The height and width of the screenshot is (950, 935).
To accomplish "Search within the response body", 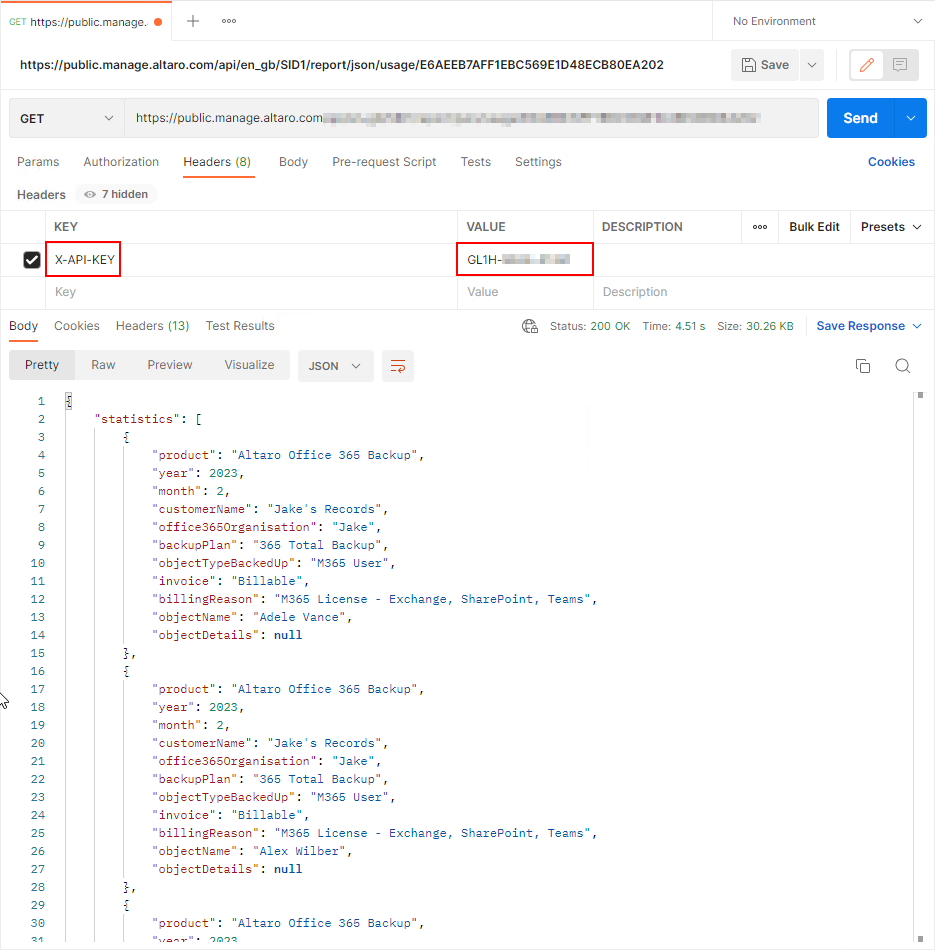I will pos(903,366).
